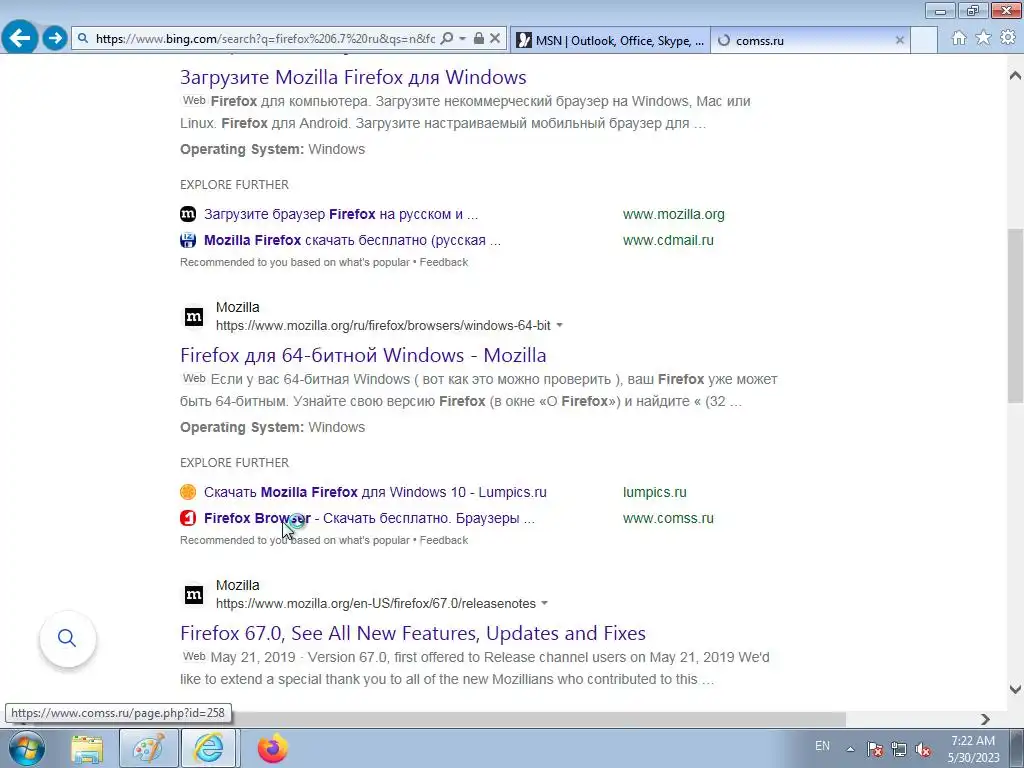Screen dimensions: 1024x768
Task: Click the vertical scrollbar up arrow
Action: (x=1015, y=76)
